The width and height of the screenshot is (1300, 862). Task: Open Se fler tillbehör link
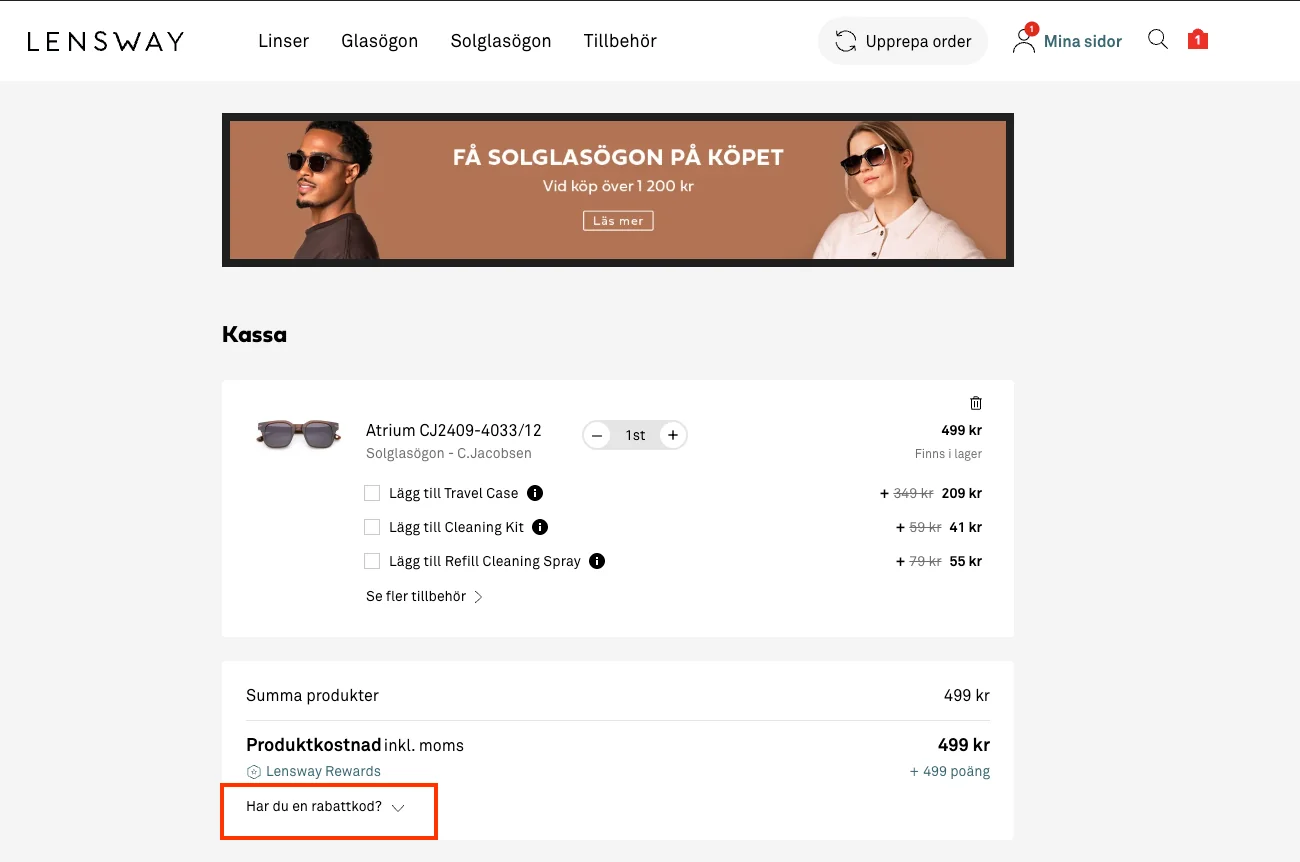coord(425,596)
